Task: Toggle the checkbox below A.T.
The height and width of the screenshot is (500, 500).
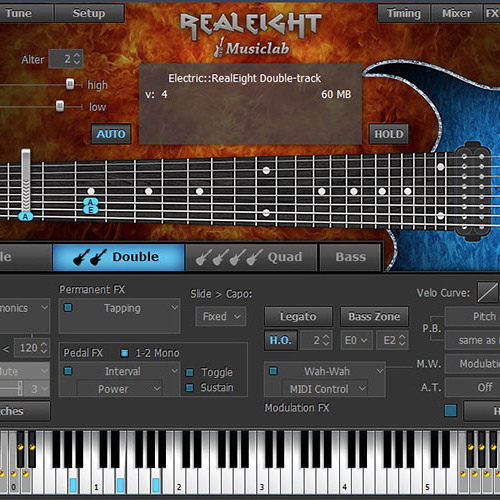Action: [451, 411]
